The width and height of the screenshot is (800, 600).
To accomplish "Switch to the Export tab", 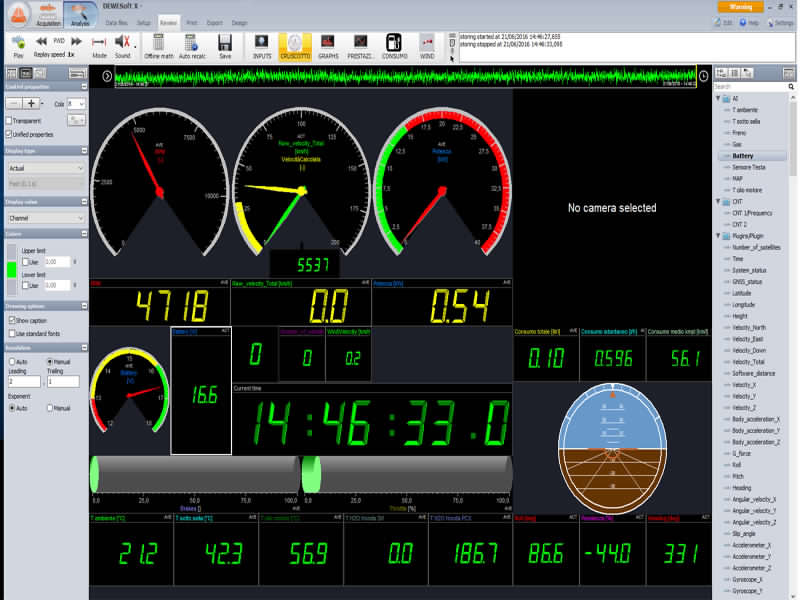I will pos(214,21).
